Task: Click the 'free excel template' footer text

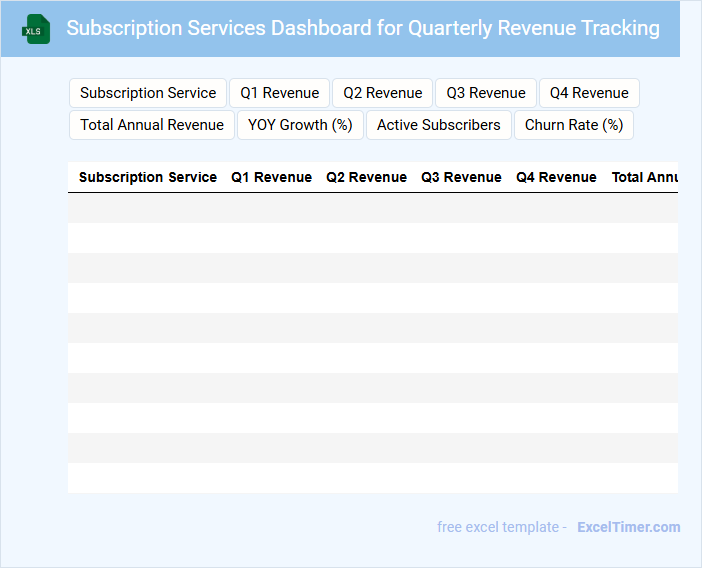Action: [501, 527]
